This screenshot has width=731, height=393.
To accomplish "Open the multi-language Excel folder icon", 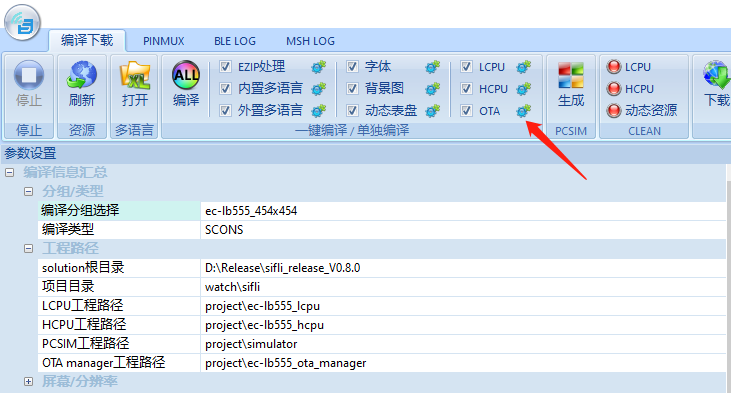I will 135,75.
